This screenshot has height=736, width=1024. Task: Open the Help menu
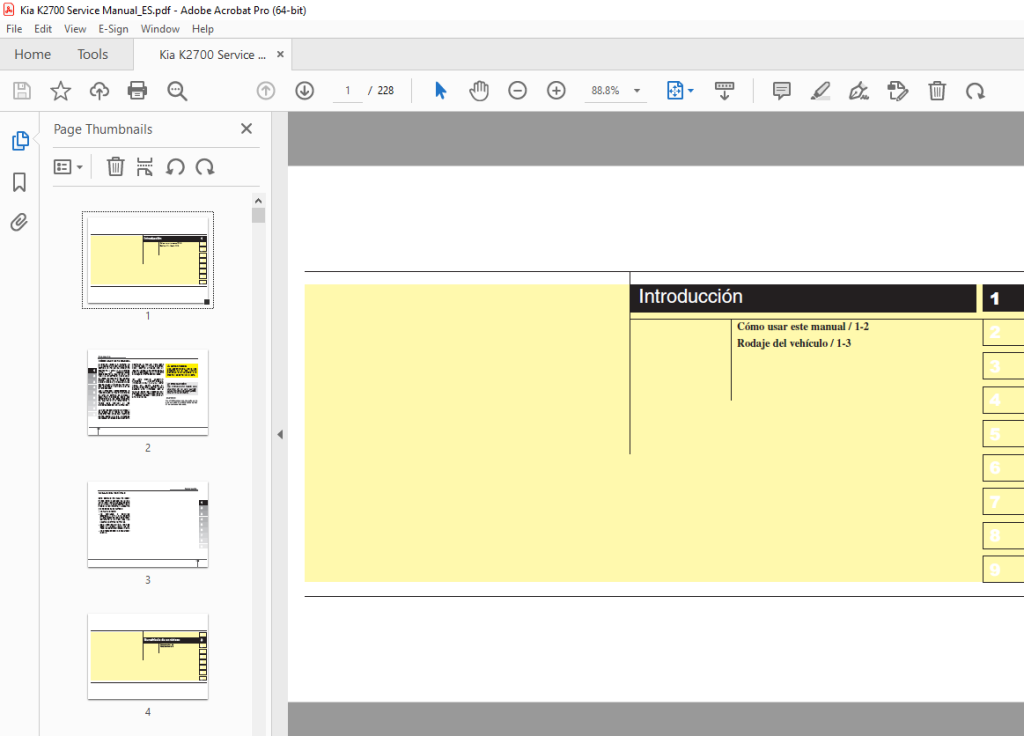(x=202, y=29)
